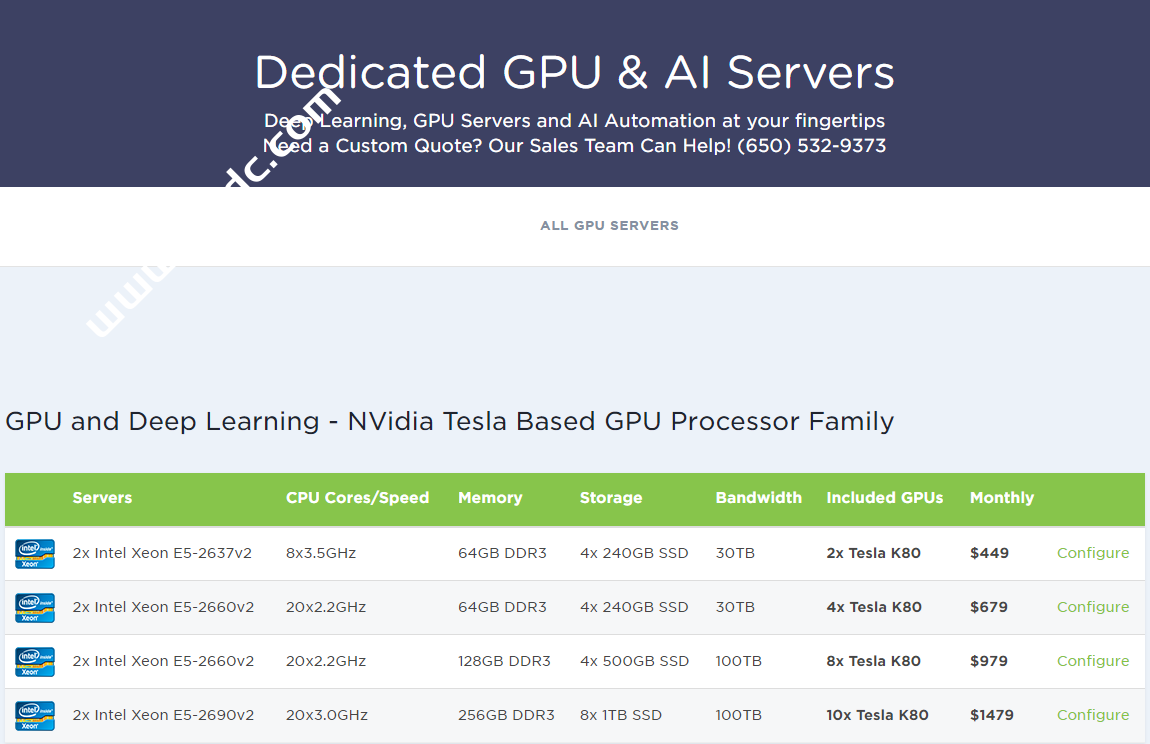Click the 20x3.0GHz CPU speed cell
This screenshot has width=1150, height=744.
click(x=326, y=715)
